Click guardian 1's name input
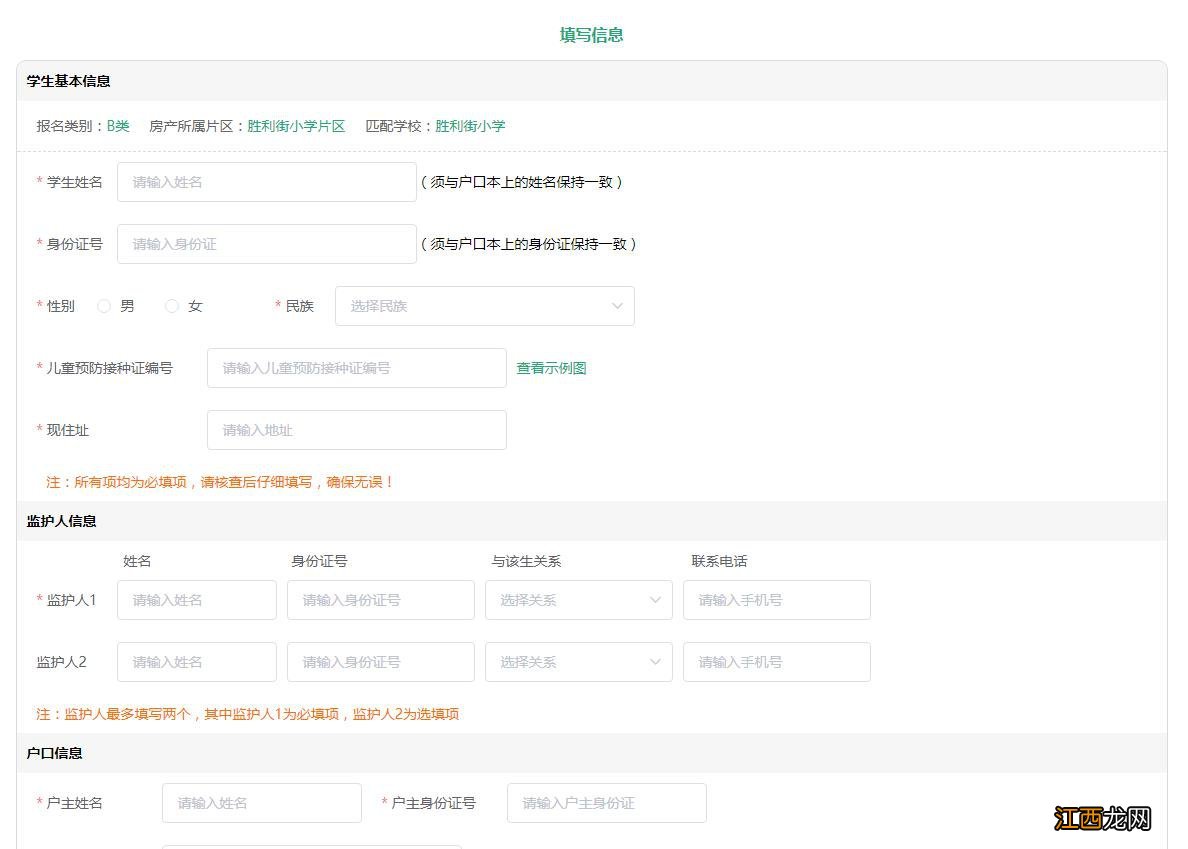Image resolution: width=1188 pixels, height=849 pixels. coord(196,600)
